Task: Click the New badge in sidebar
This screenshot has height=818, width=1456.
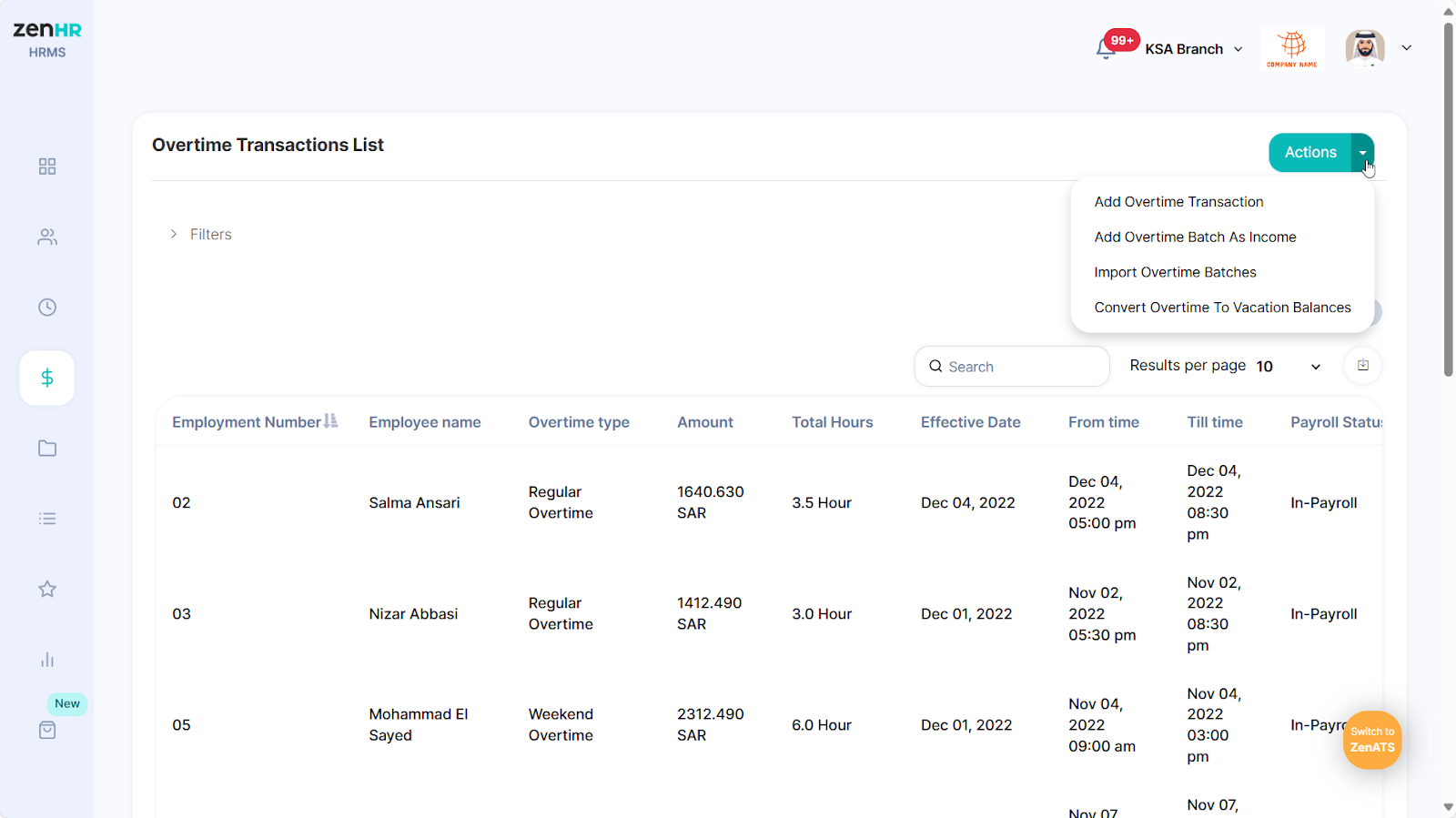Action: click(x=67, y=703)
